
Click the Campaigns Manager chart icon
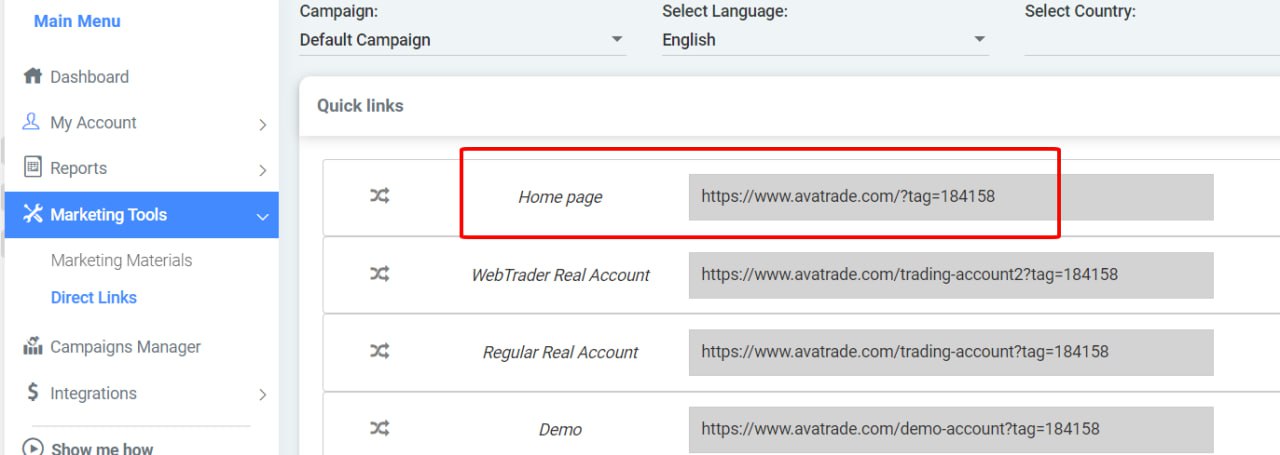pyautogui.click(x=33, y=347)
